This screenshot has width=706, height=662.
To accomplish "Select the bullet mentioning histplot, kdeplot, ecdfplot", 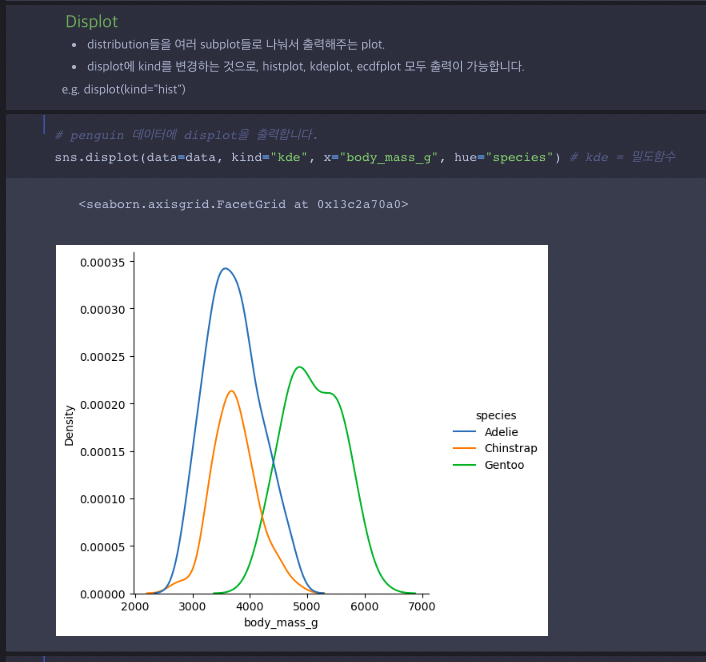I will coord(305,66).
